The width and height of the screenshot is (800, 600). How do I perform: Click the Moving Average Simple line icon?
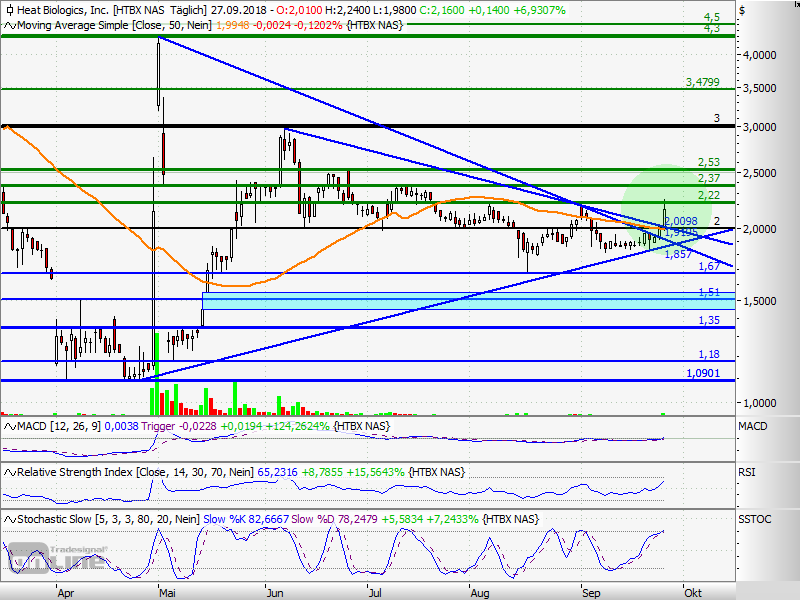point(10,25)
